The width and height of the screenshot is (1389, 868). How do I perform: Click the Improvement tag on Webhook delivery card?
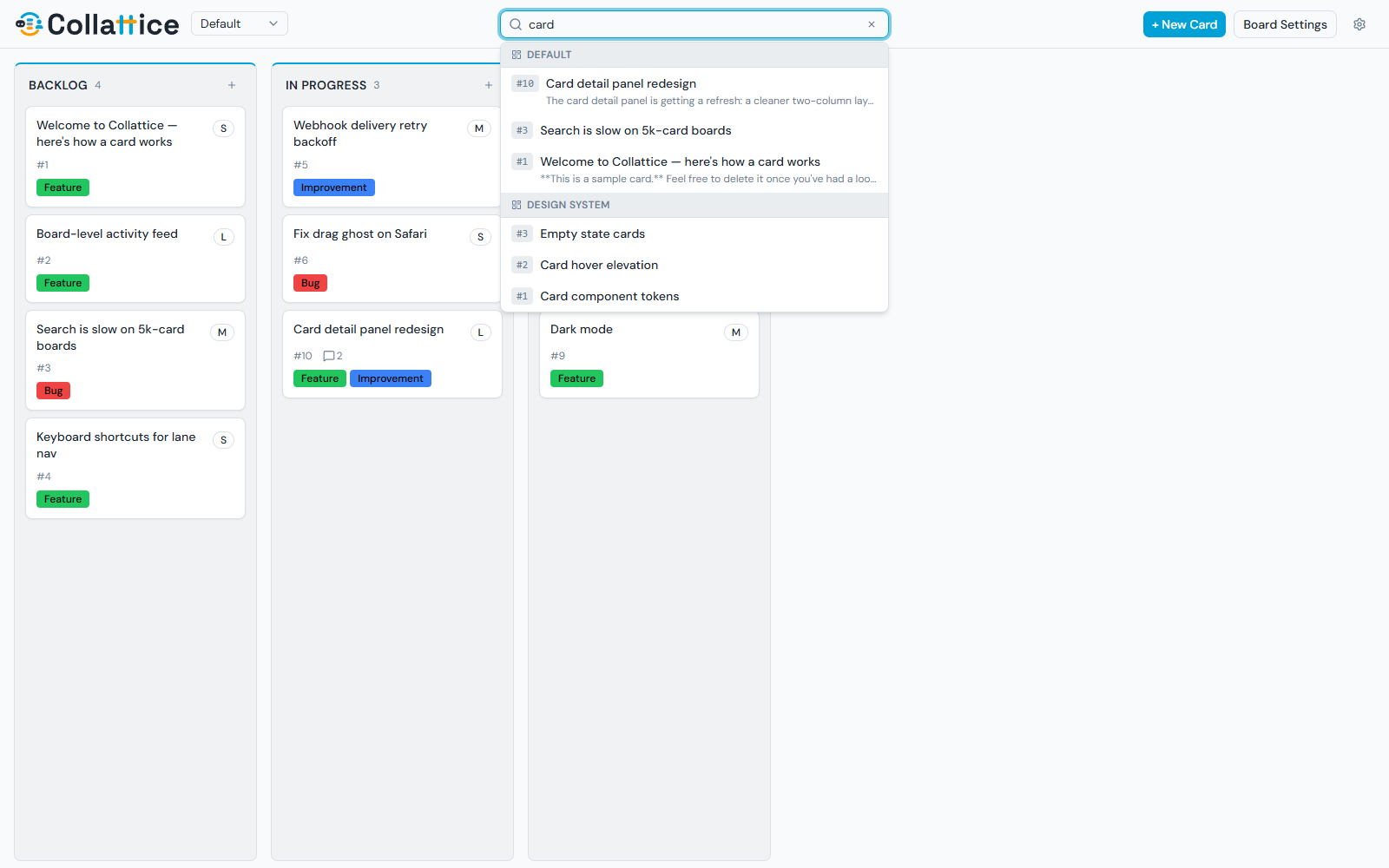(x=333, y=187)
